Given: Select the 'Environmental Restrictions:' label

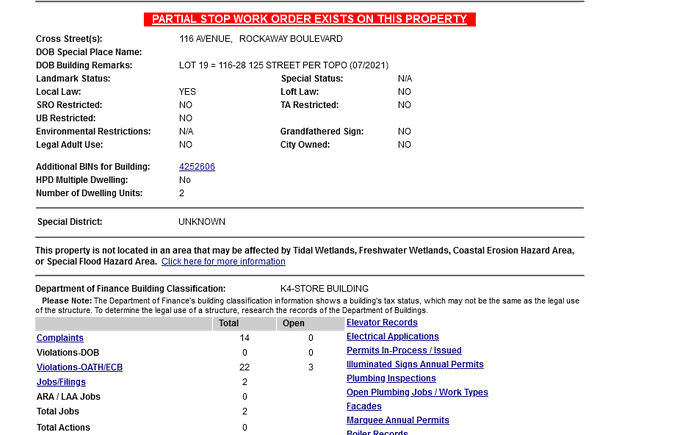Looking at the screenshot, I should click(x=93, y=131).
